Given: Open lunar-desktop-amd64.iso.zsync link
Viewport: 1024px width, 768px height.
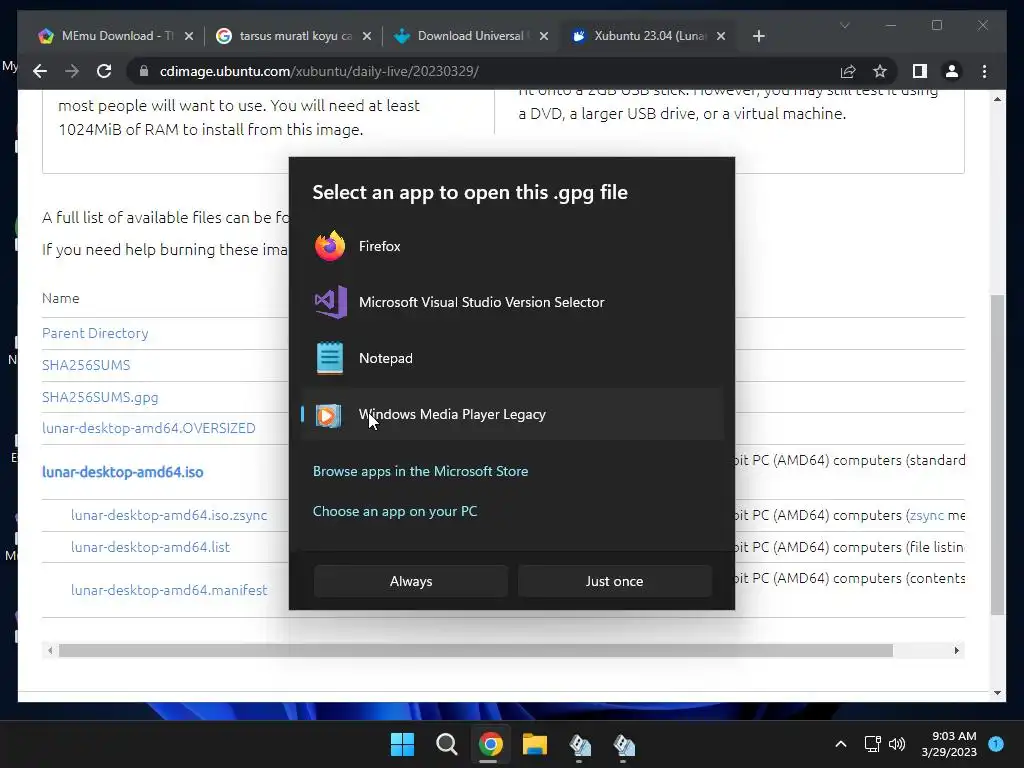Looking at the screenshot, I should pos(169,515).
